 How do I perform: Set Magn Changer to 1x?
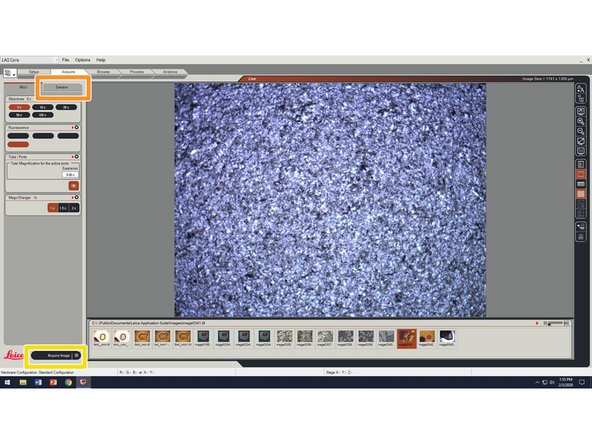point(53,208)
